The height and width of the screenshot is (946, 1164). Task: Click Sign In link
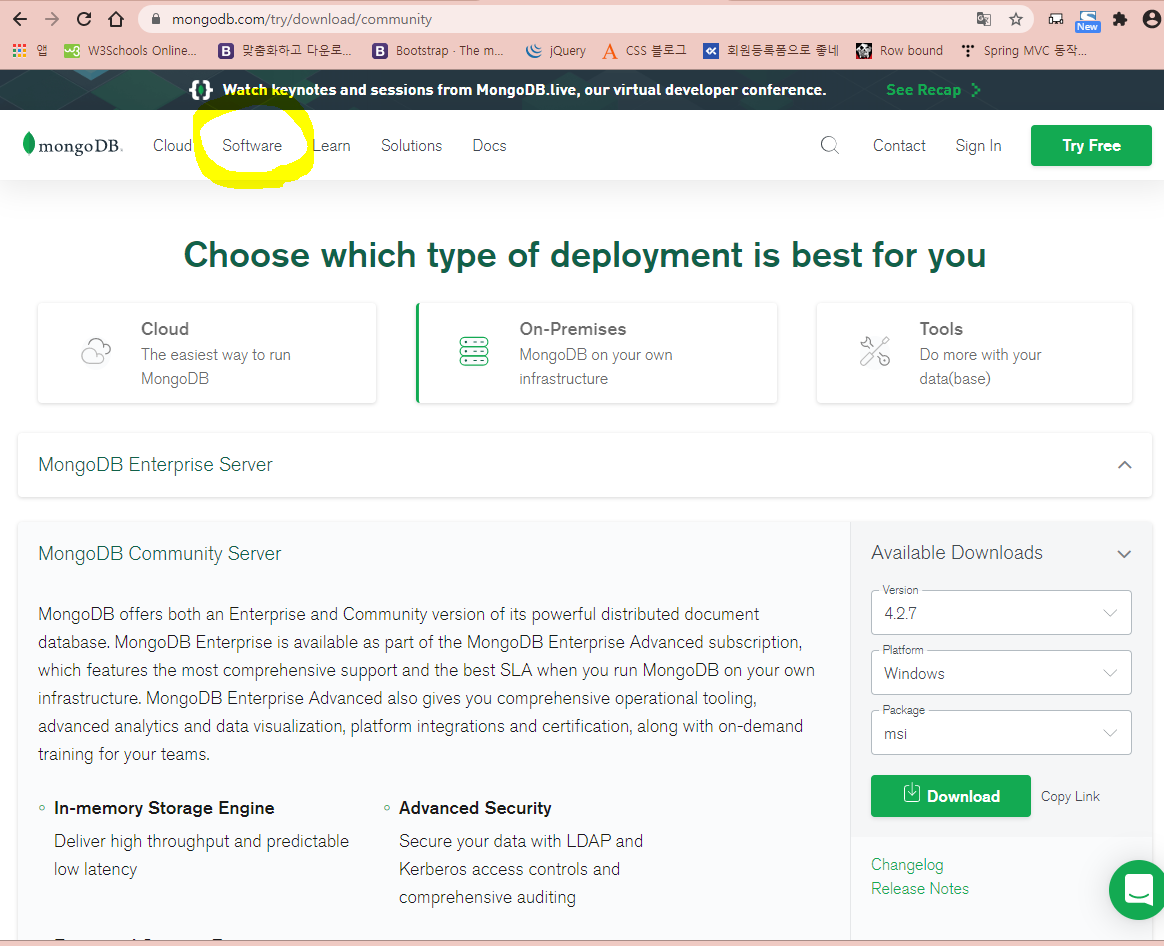pos(978,146)
